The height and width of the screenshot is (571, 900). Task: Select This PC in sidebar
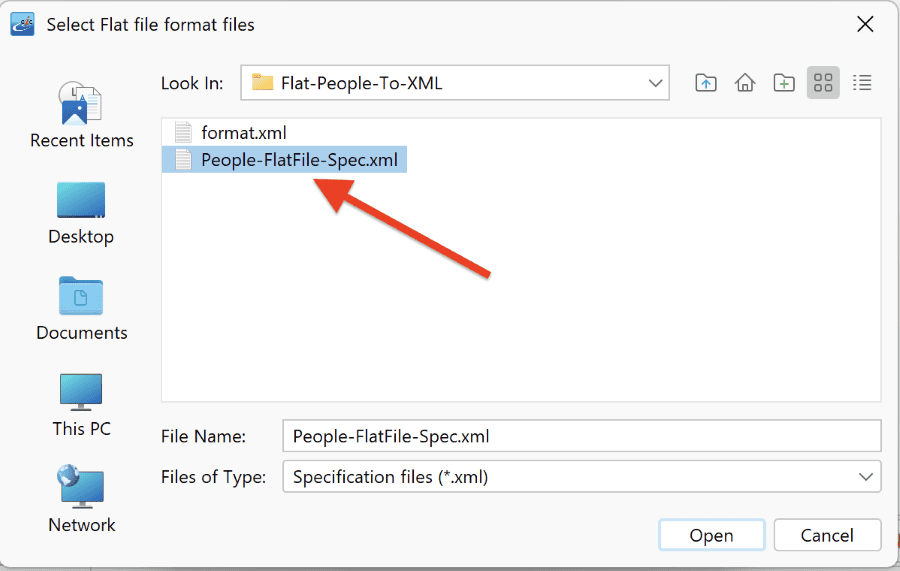point(82,405)
